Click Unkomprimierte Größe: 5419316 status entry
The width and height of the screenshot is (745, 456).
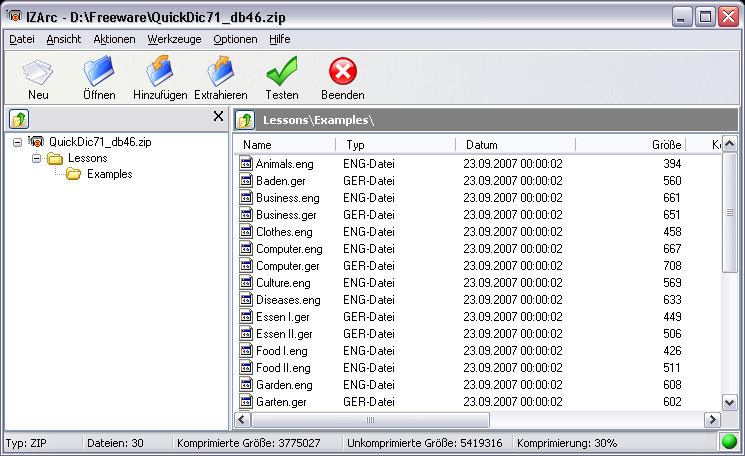424,443
